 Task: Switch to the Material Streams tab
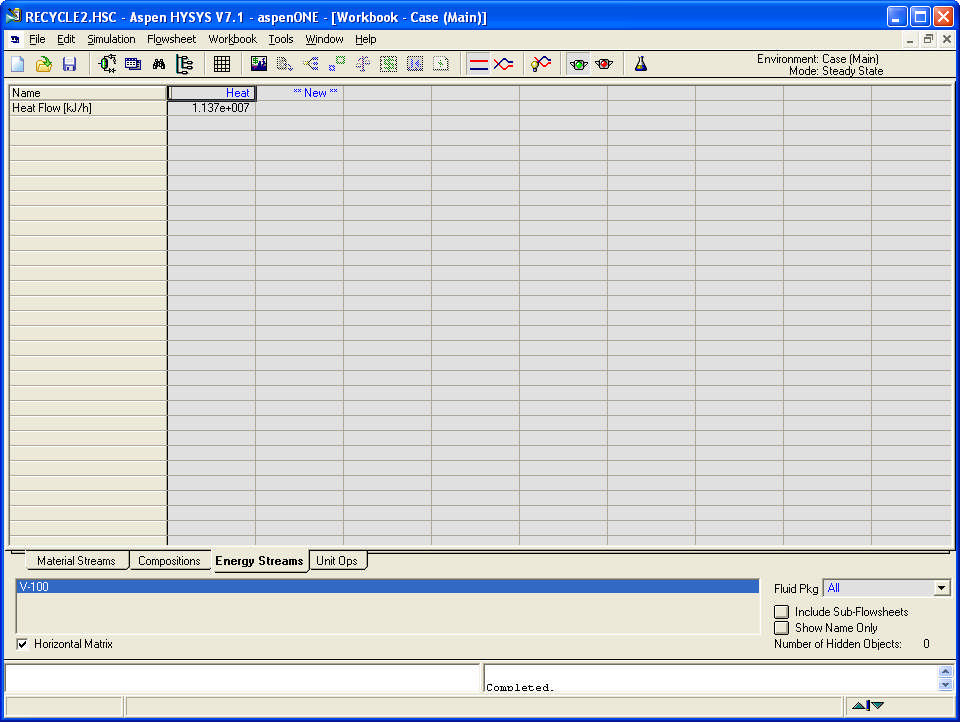tap(76, 561)
